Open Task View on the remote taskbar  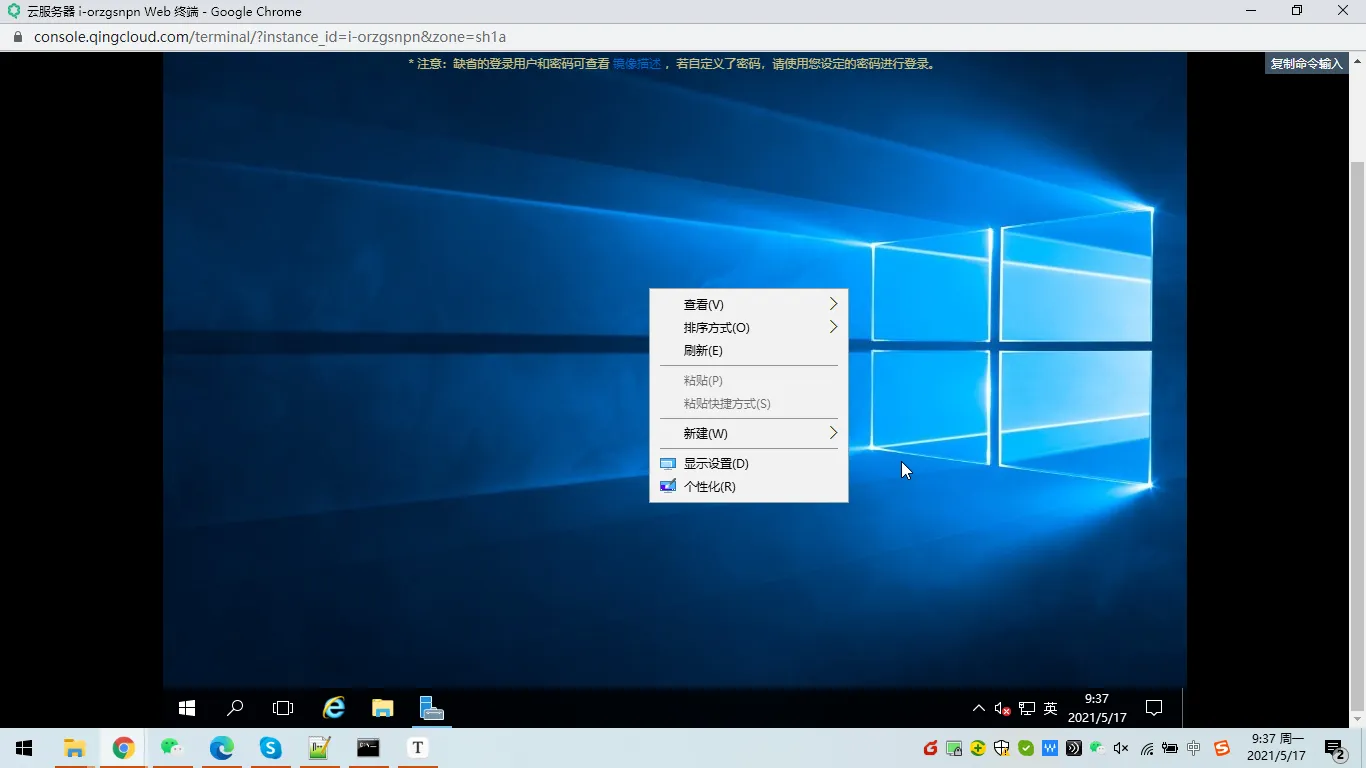(x=283, y=707)
